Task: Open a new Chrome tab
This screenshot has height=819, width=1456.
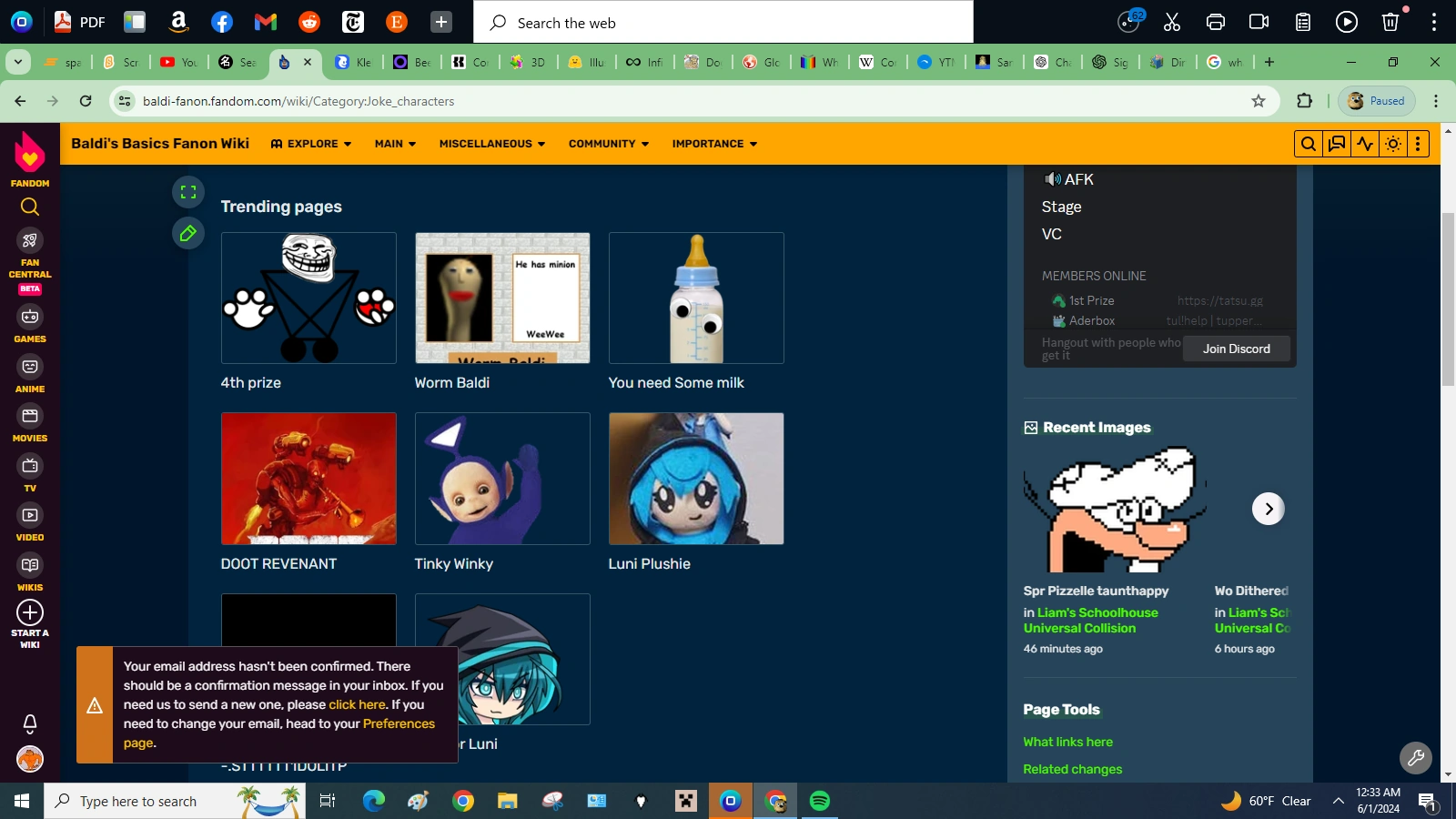Action: (1269, 62)
